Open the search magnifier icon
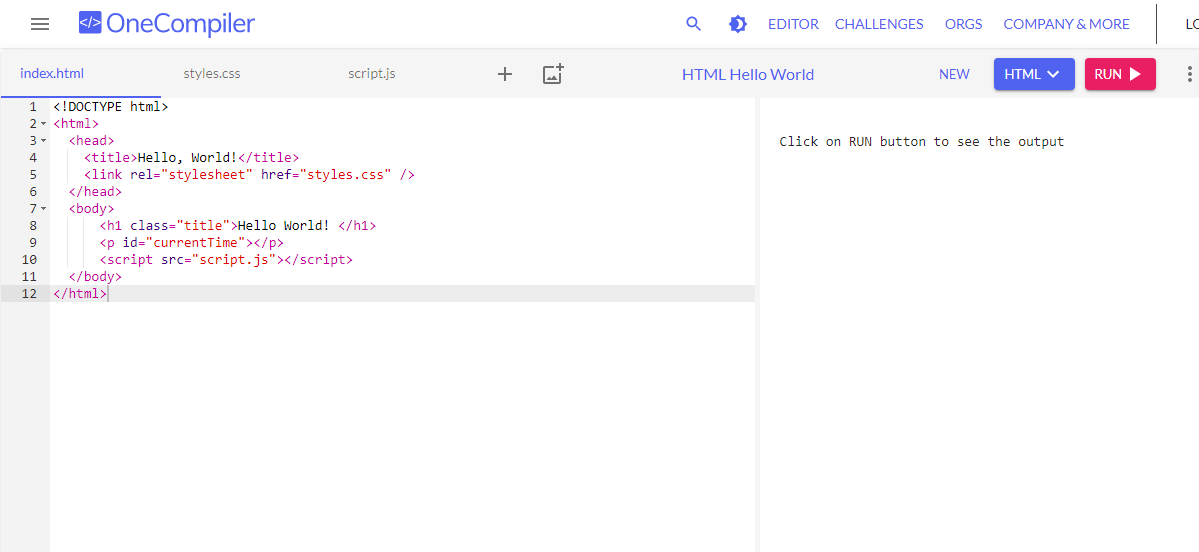 pos(694,24)
